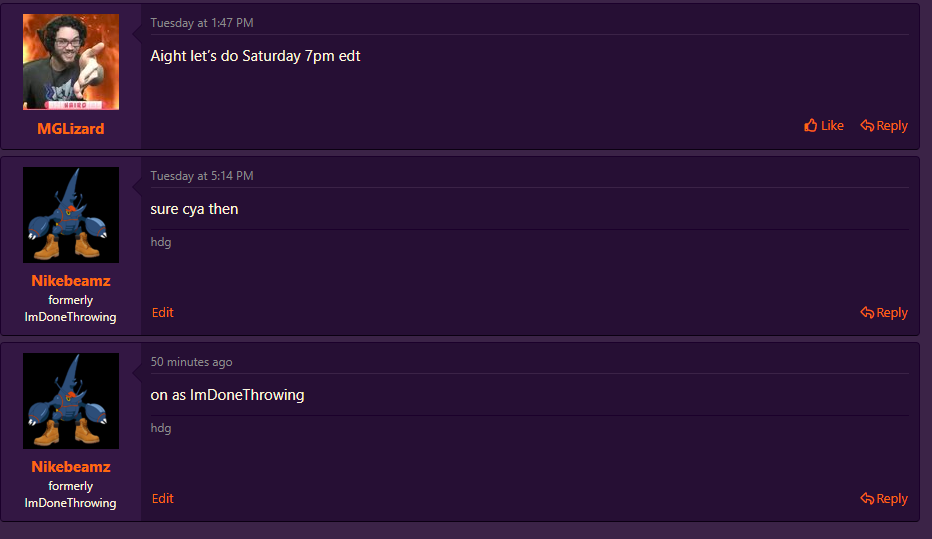Open Nikebeamz avatar beside the 50 minutes ago post
This screenshot has height=539, width=932.
[x=71, y=401]
